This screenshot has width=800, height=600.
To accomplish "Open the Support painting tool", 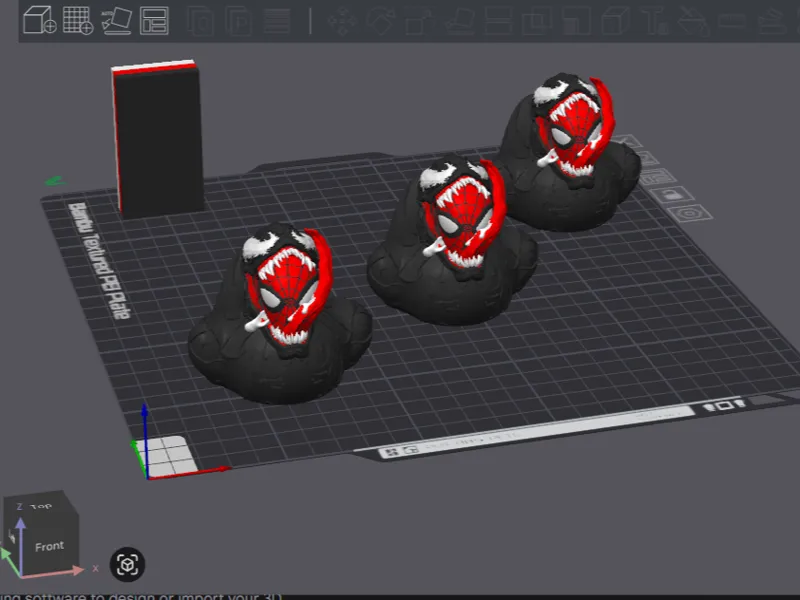I will tap(576, 21).
